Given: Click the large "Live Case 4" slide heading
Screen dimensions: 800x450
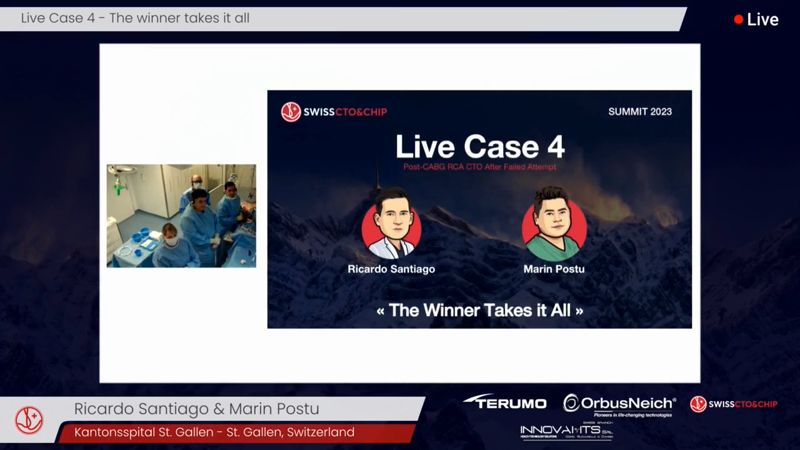Looking at the screenshot, I should coord(480,146).
